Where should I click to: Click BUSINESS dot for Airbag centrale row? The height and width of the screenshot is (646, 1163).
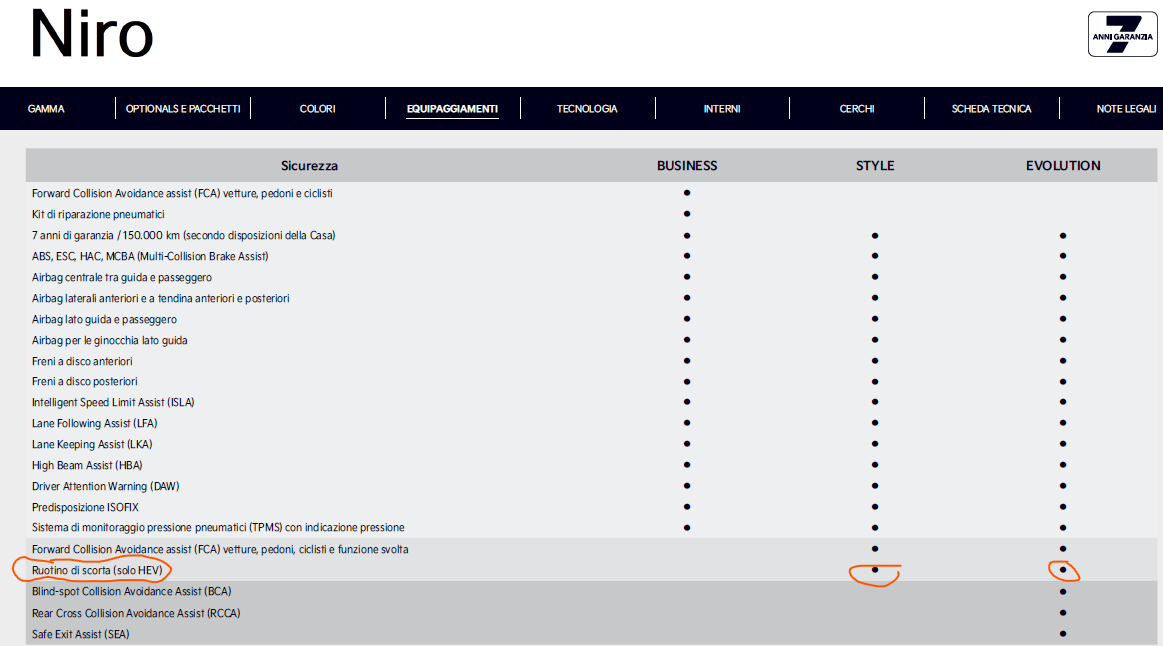(687, 277)
